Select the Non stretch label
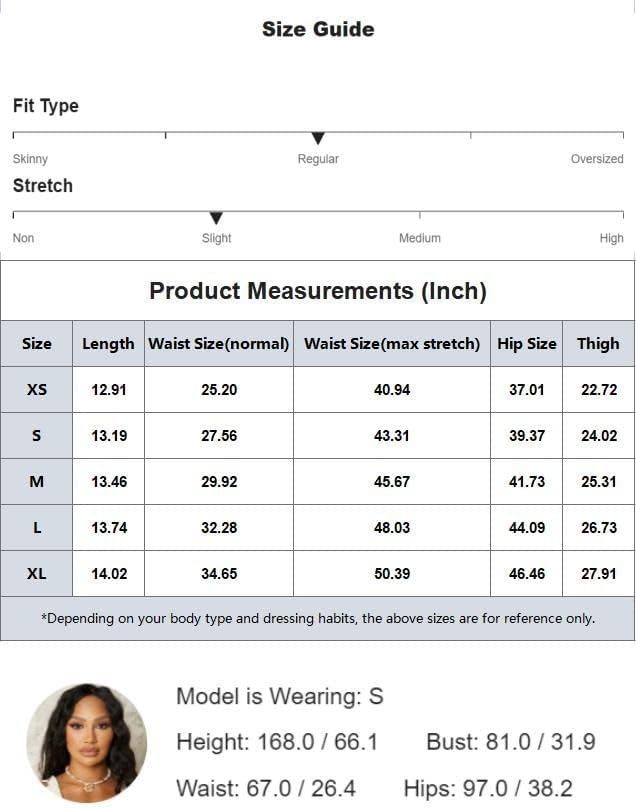 point(23,238)
